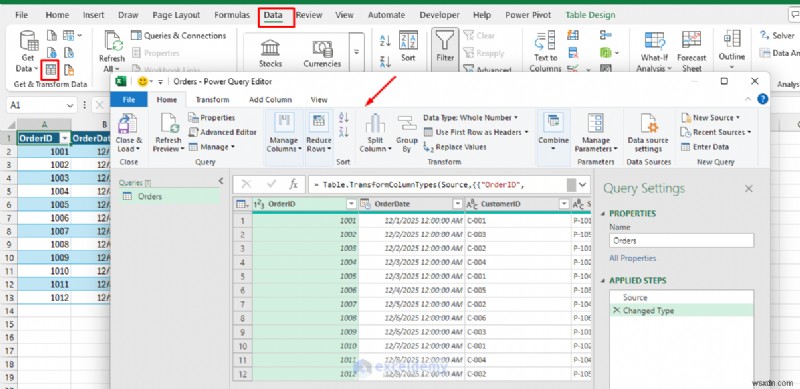
Task: Switch to Add Column tab in Power Query
Action: (270, 100)
